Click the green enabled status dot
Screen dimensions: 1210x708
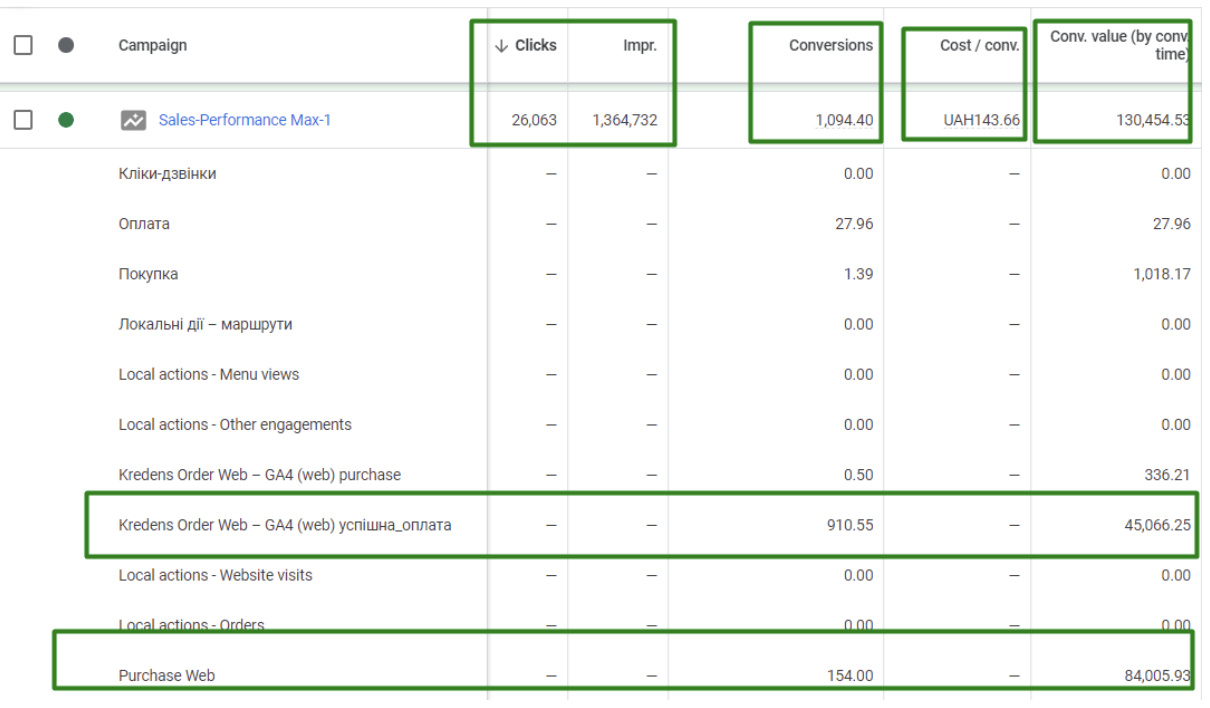point(66,120)
